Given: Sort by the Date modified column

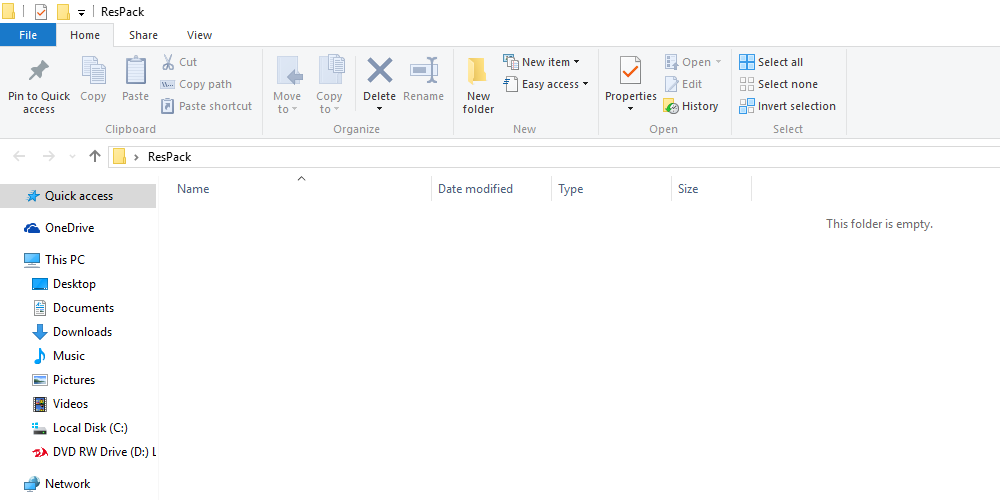Looking at the screenshot, I should pyautogui.click(x=475, y=189).
